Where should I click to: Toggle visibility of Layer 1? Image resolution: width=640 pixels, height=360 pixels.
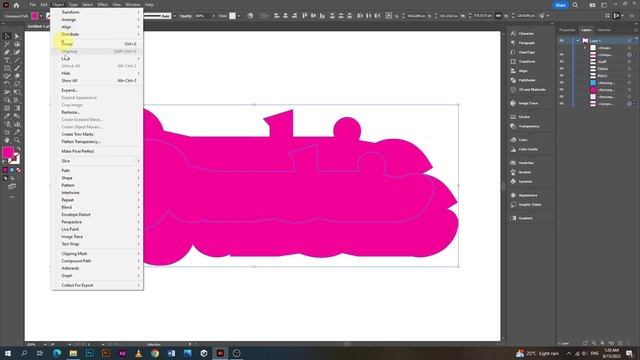(562, 41)
